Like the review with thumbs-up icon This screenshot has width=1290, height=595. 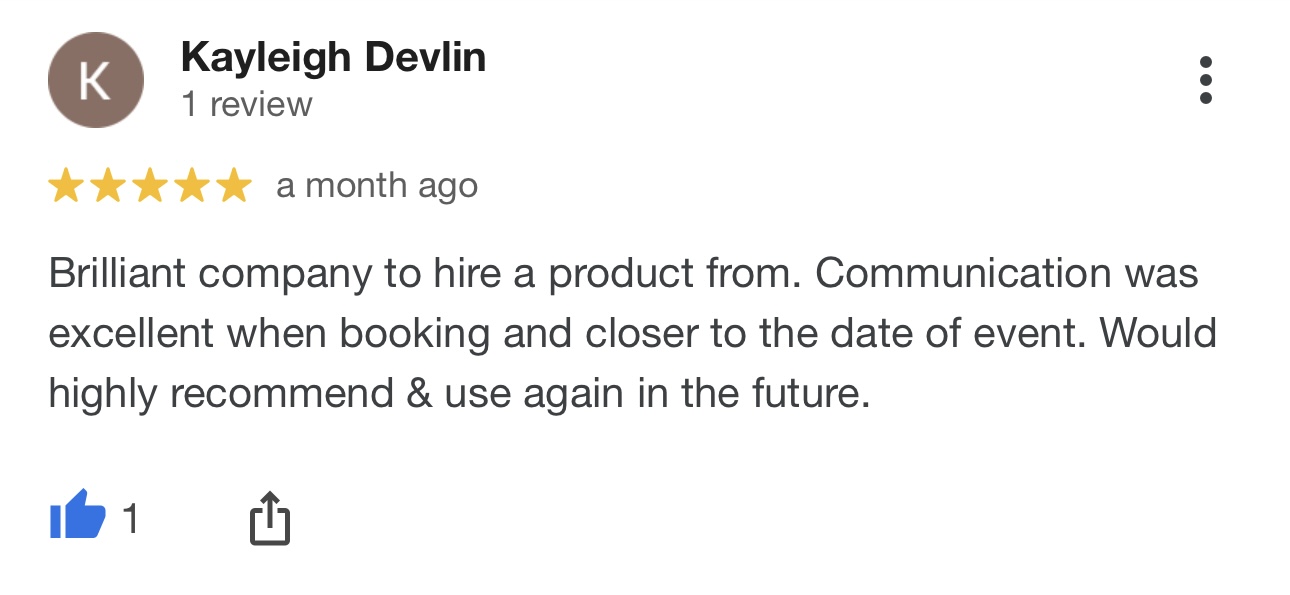click(77, 516)
